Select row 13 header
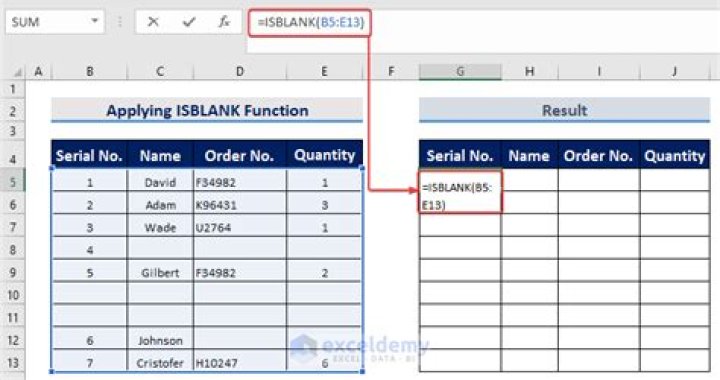Screen dimensions: 720x380 click(x=13, y=363)
